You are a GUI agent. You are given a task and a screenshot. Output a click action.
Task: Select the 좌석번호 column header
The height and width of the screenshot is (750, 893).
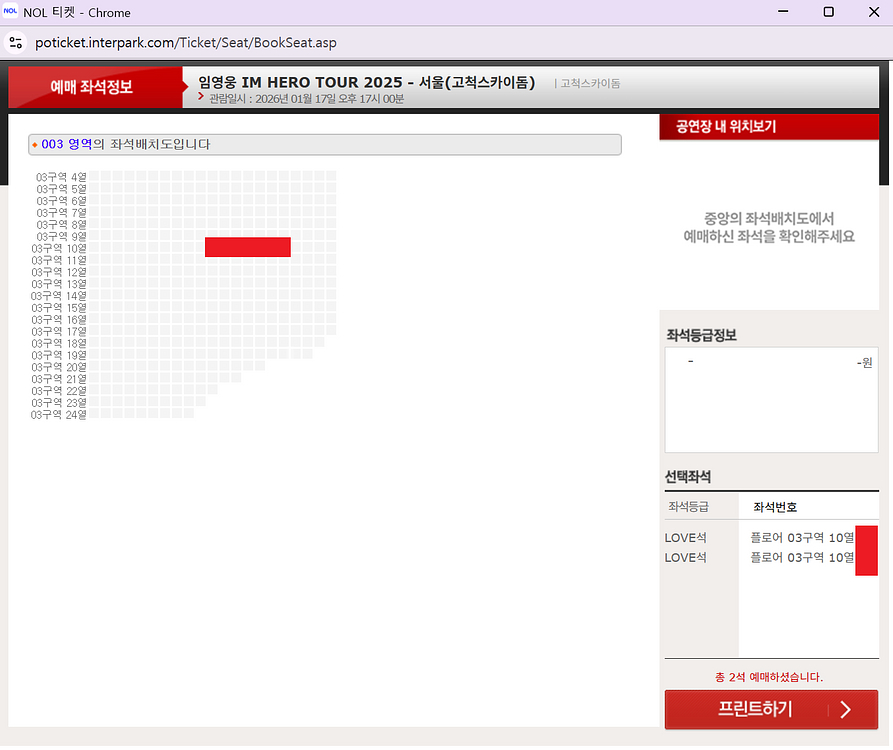[x=775, y=507]
